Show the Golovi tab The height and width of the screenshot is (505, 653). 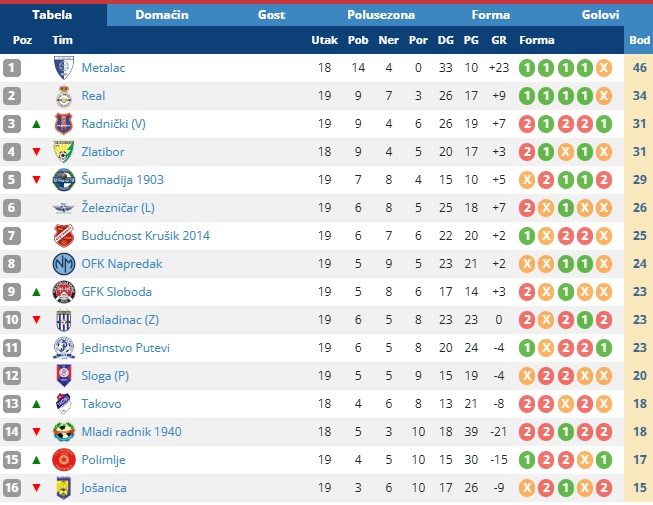(600, 15)
